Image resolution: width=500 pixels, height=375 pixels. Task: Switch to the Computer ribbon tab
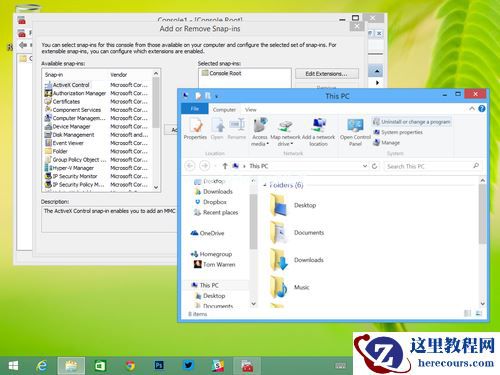pyautogui.click(x=224, y=109)
